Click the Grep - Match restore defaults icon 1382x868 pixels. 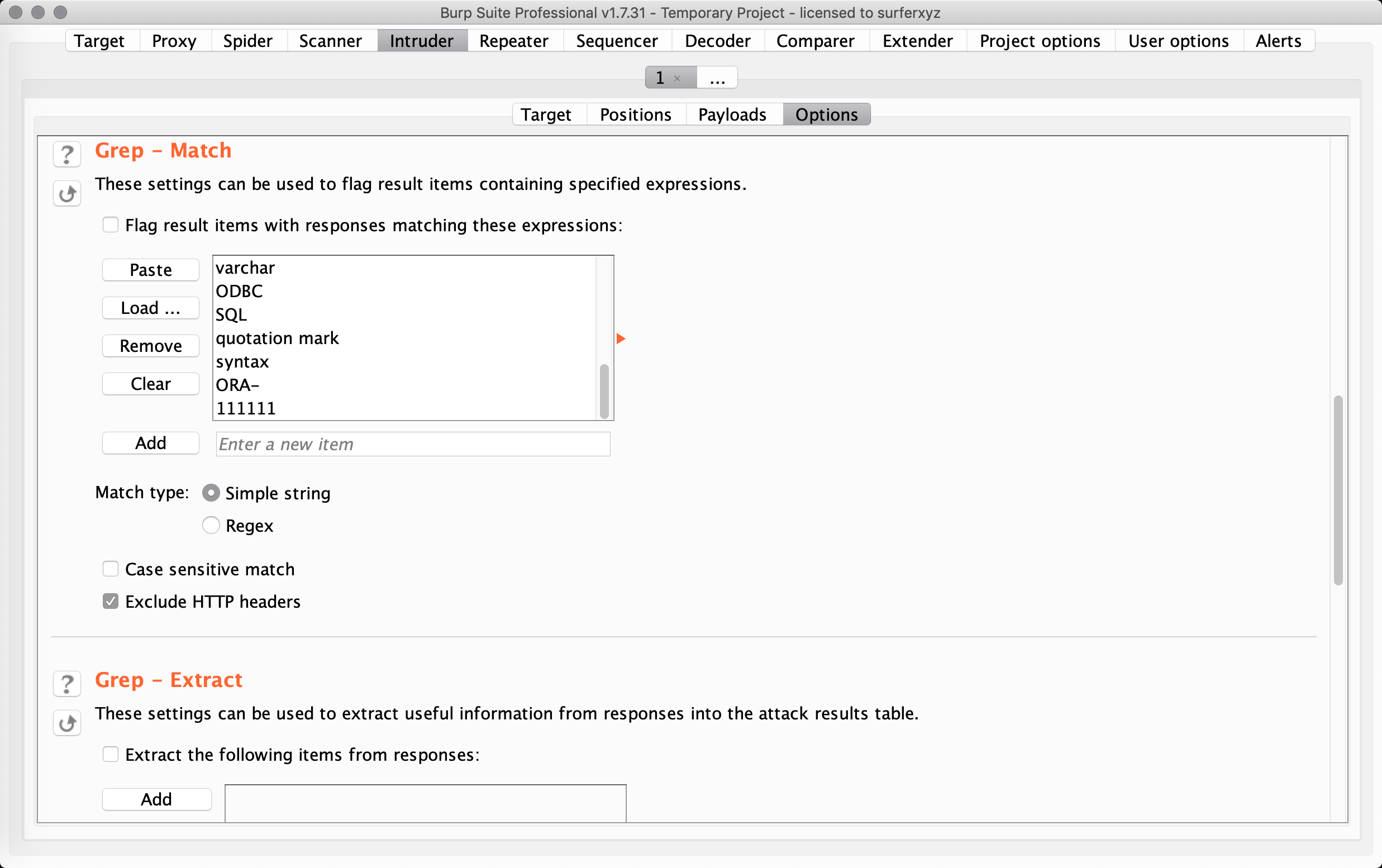[66, 194]
